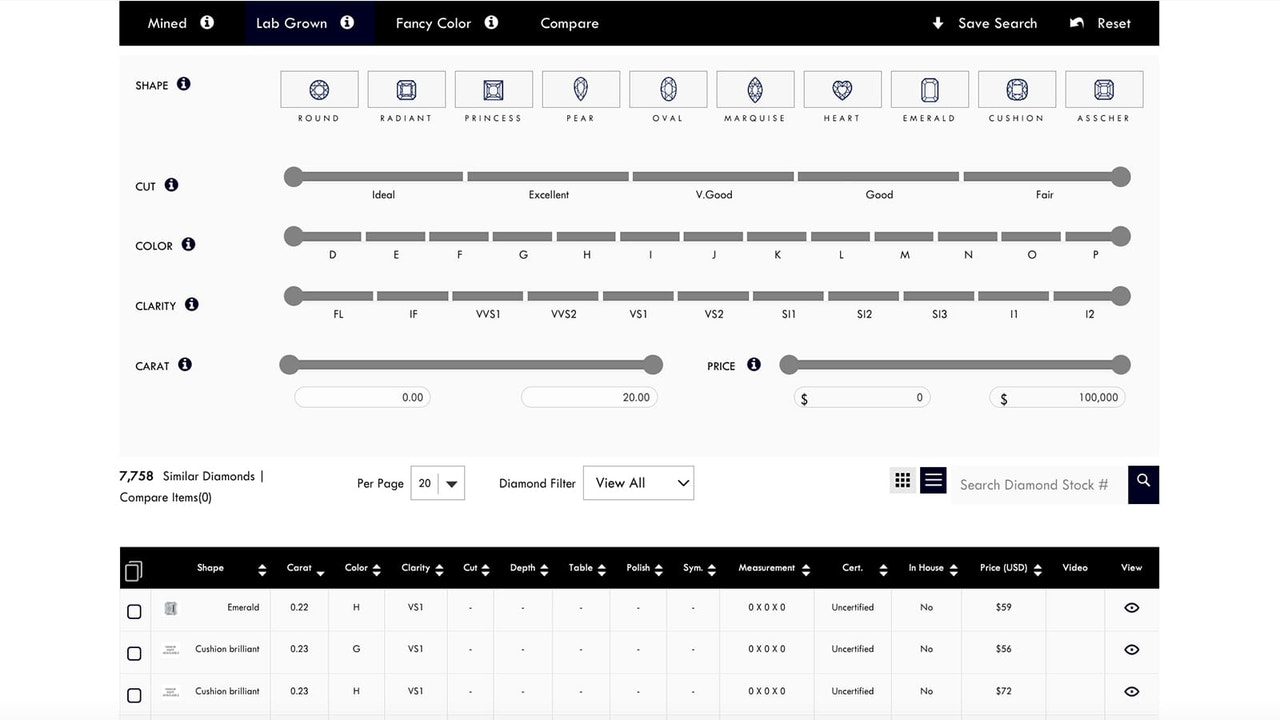The height and width of the screenshot is (720, 1280).
Task: Switch to grid view layout icon
Action: click(x=903, y=481)
